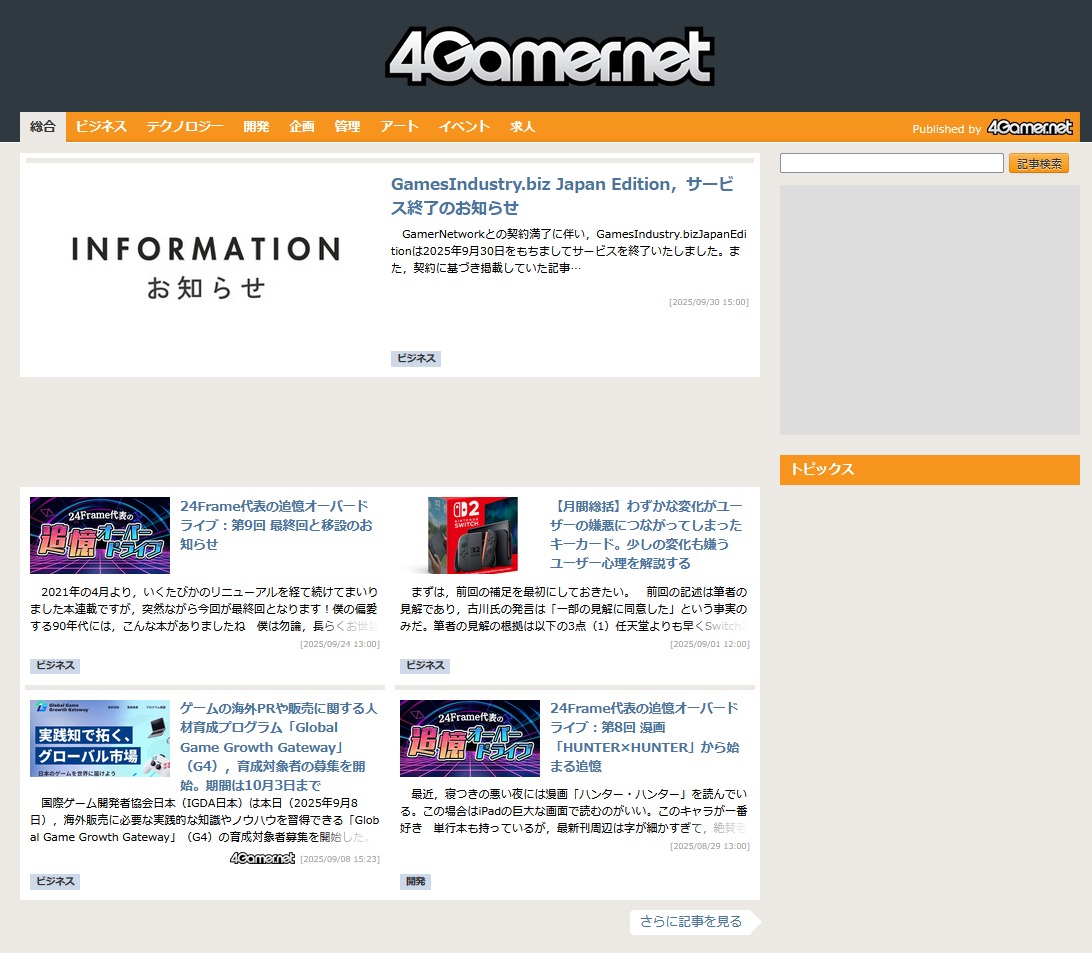Select the 開発 navigation tab
This screenshot has height=953, width=1092.
pos(256,127)
